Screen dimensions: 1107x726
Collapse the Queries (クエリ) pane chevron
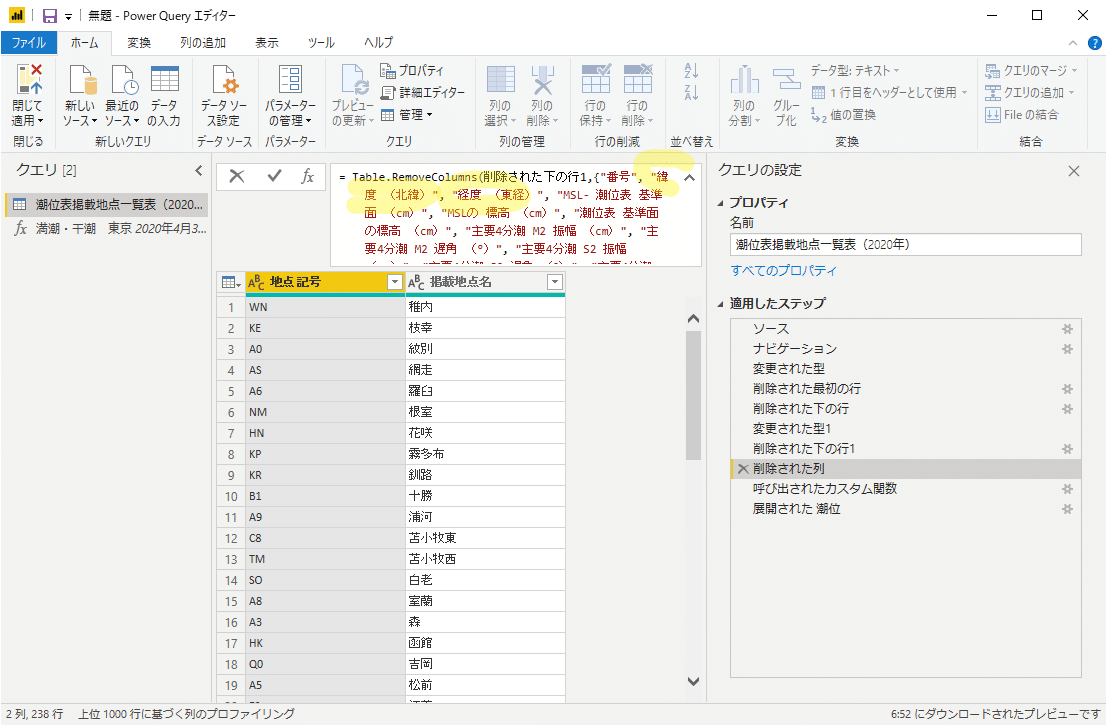(x=198, y=170)
